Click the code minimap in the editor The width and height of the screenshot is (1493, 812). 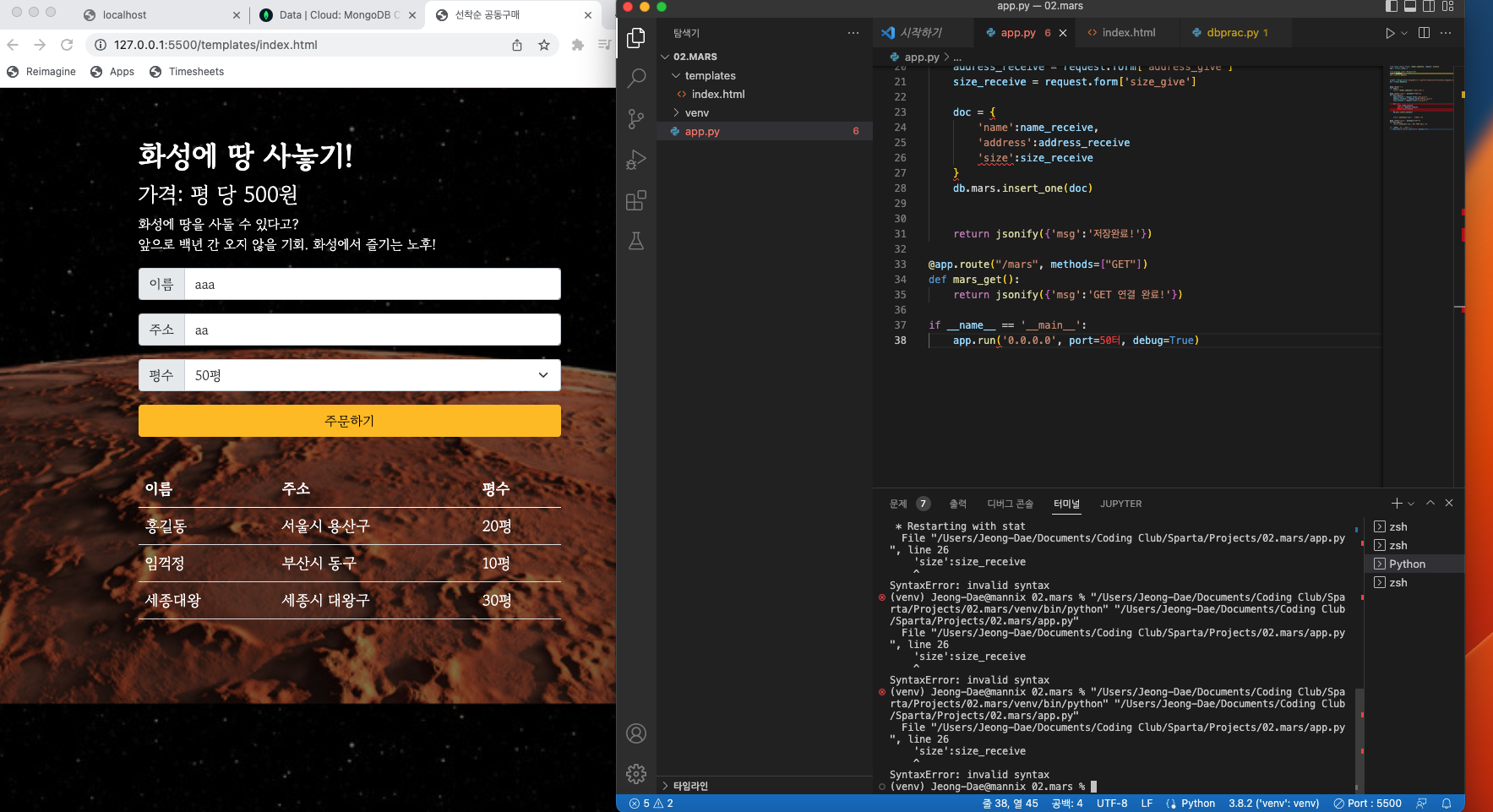tap(1421, 97)
